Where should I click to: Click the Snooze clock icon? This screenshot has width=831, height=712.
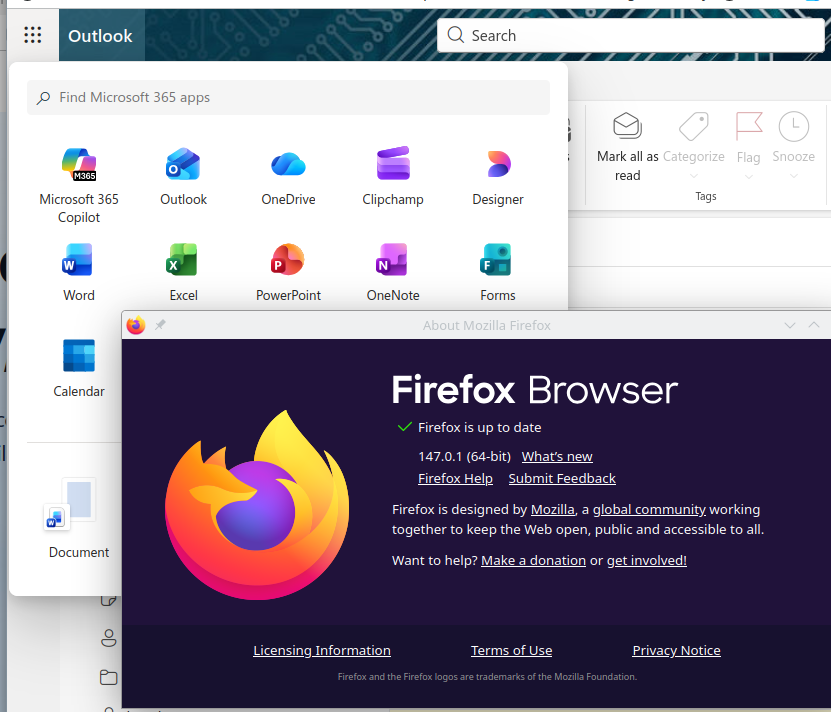tap(793, 126)
